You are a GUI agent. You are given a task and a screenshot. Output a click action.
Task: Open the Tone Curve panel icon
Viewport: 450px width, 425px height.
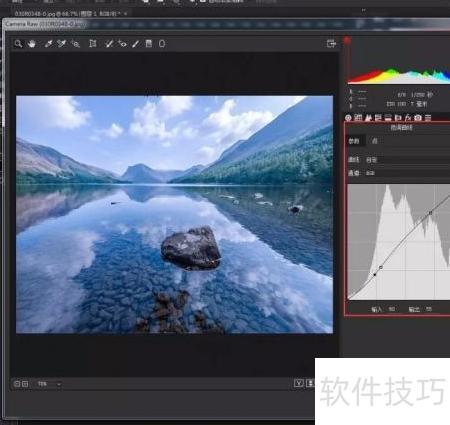coord(358,118)
